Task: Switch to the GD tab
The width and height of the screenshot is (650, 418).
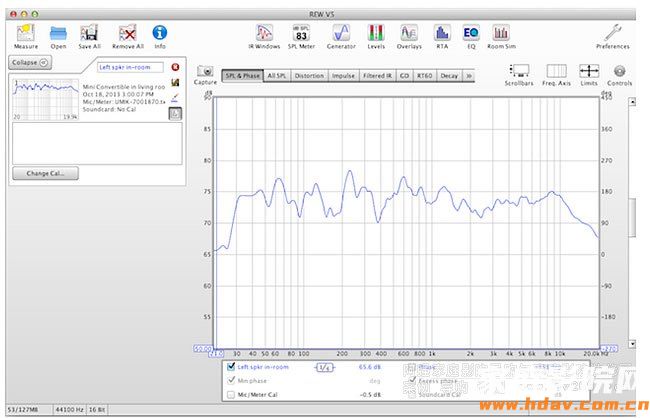Action: pyautogui.click(x=404, y=76)
